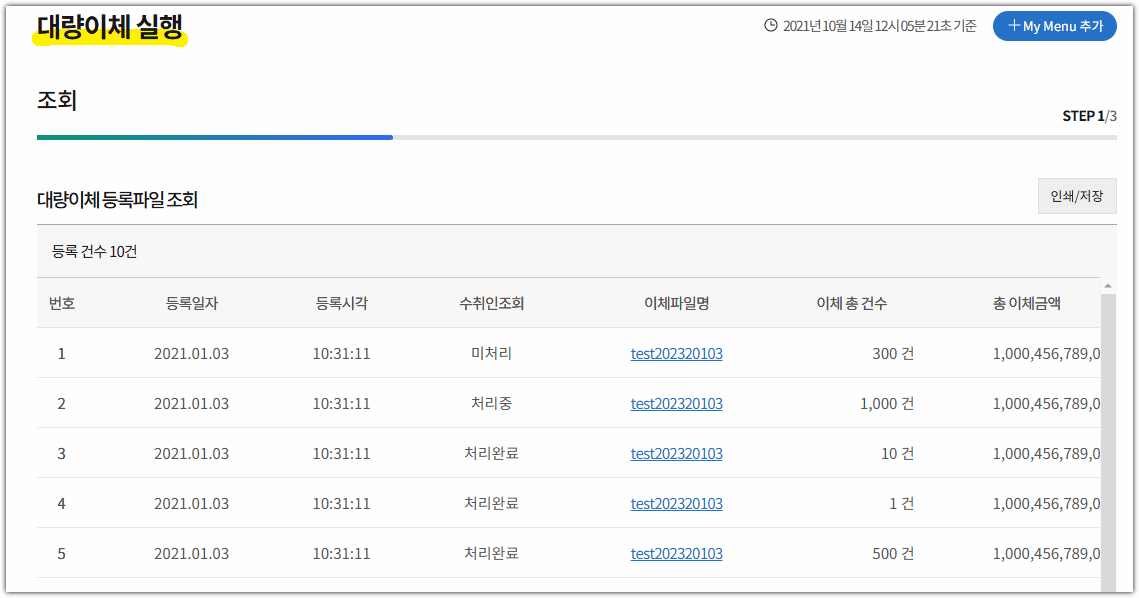Click the plus icon inside My Menu button

1015,26
